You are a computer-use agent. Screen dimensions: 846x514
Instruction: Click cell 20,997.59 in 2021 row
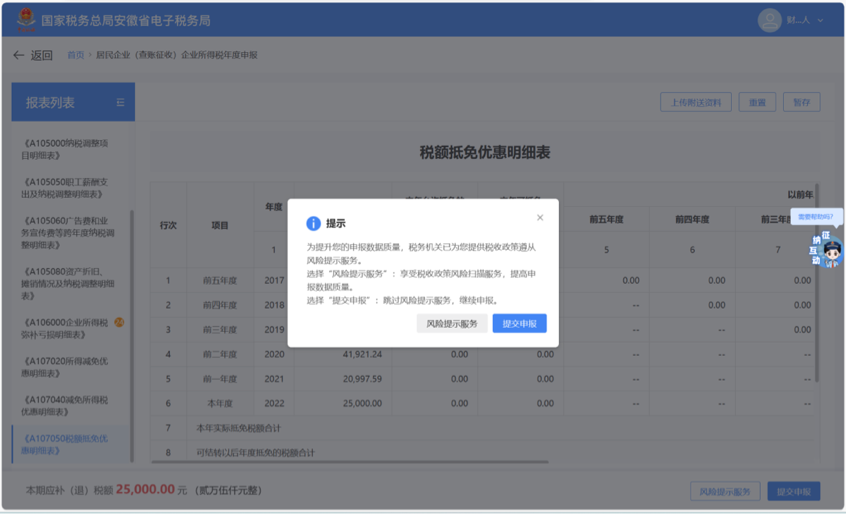click(x=362, y=379)
